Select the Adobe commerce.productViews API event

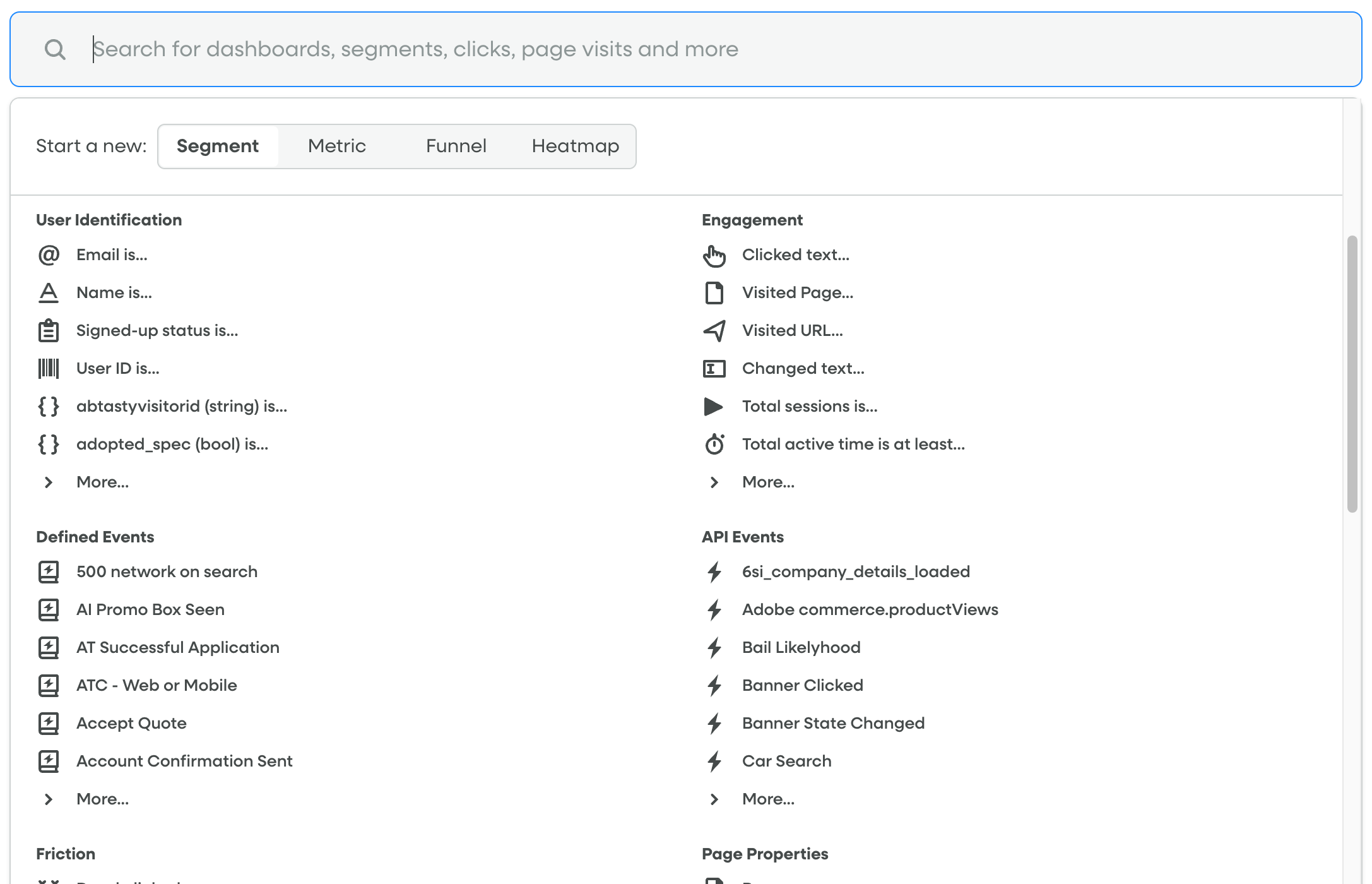pyautogui.click(x=870, y=610)
